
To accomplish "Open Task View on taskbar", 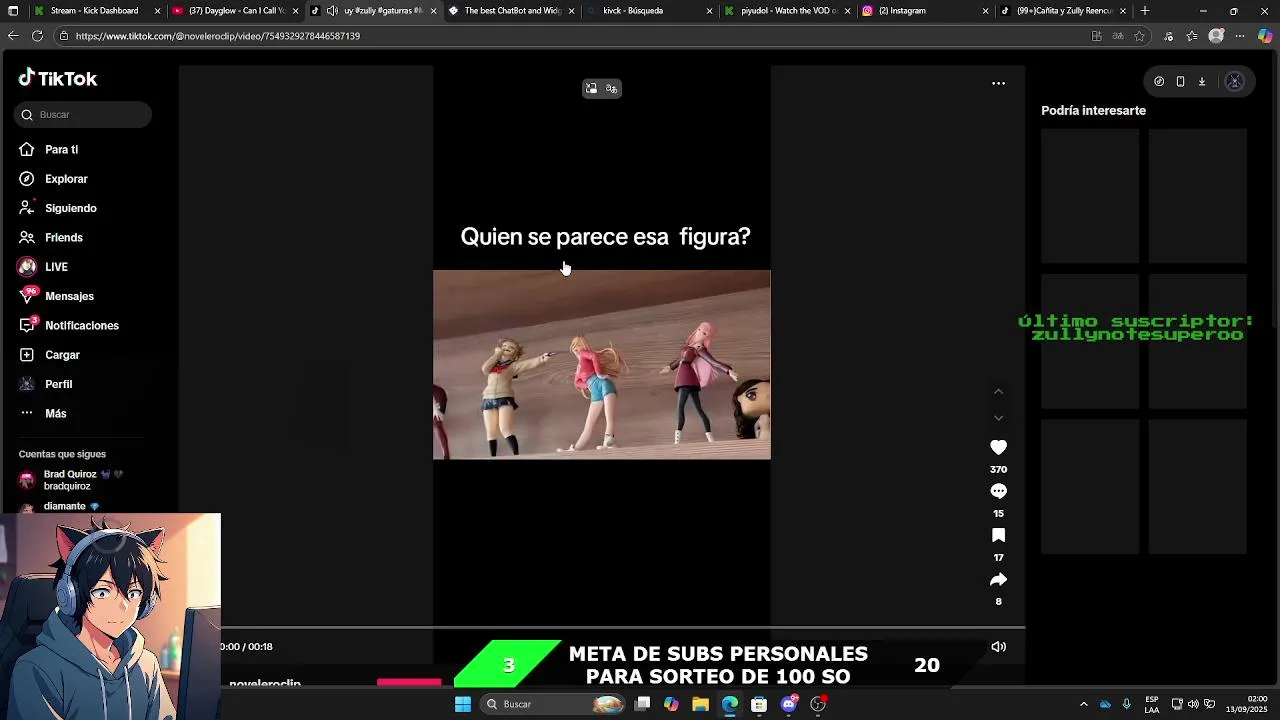I will coord(642,704).
